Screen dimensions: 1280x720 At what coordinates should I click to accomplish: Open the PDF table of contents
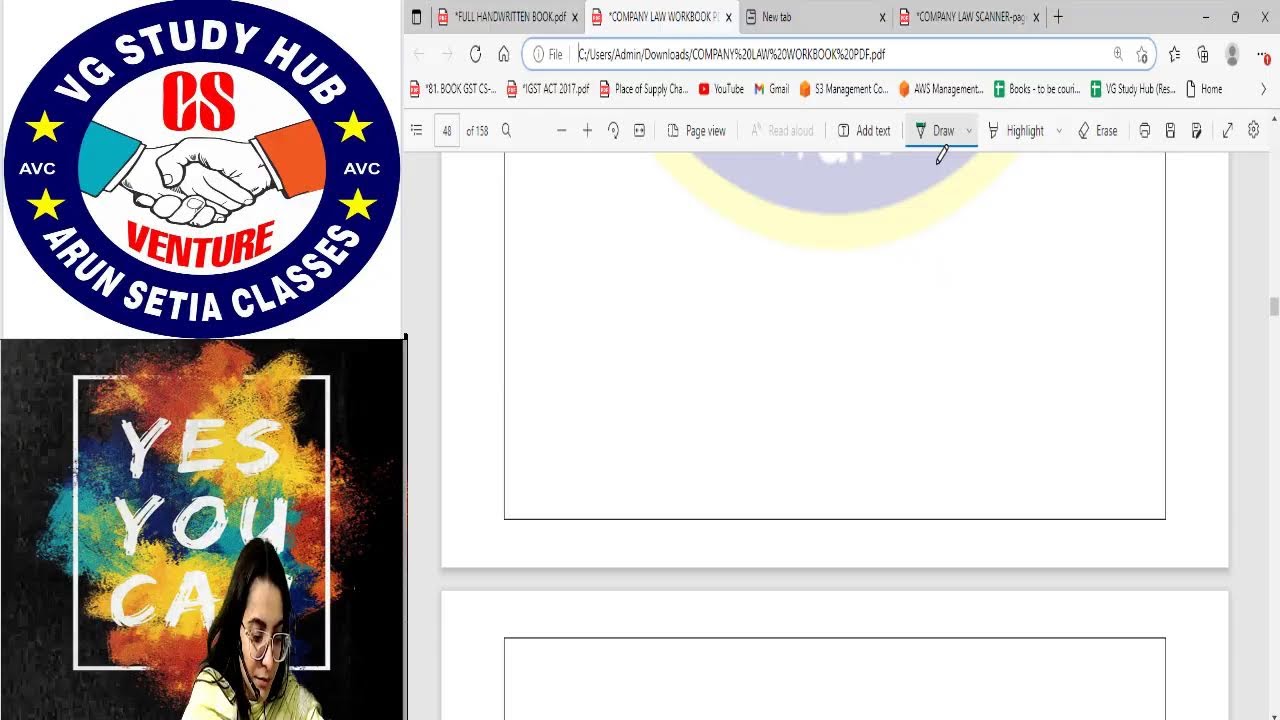(417, 131)
